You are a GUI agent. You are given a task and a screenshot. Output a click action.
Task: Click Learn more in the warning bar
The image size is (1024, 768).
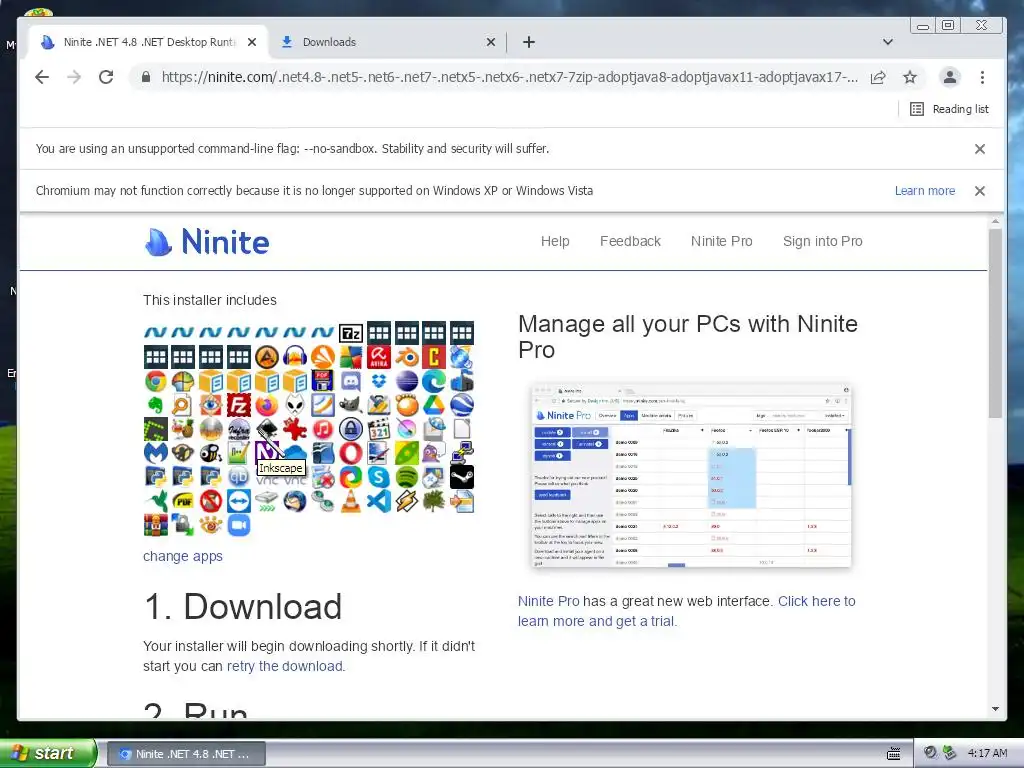tap(925, 191)
